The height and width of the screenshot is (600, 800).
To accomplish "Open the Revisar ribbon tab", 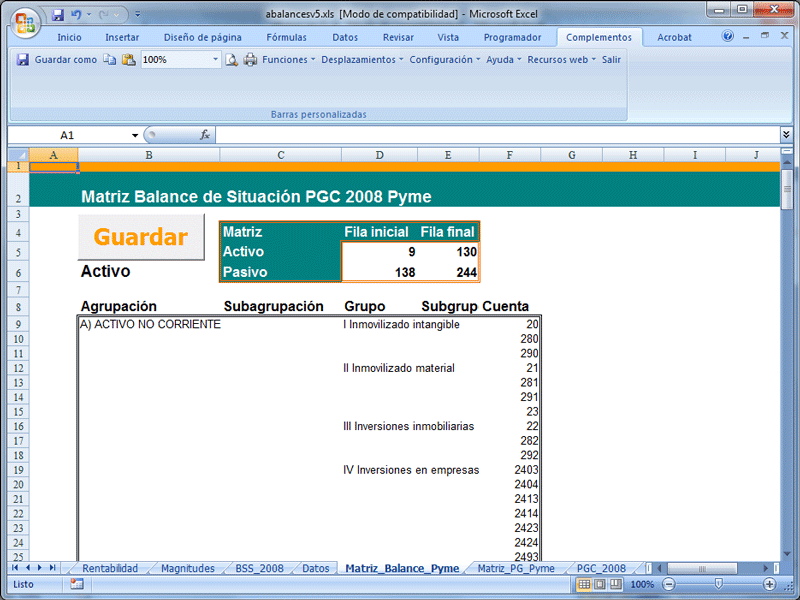I will coord(398,37).
